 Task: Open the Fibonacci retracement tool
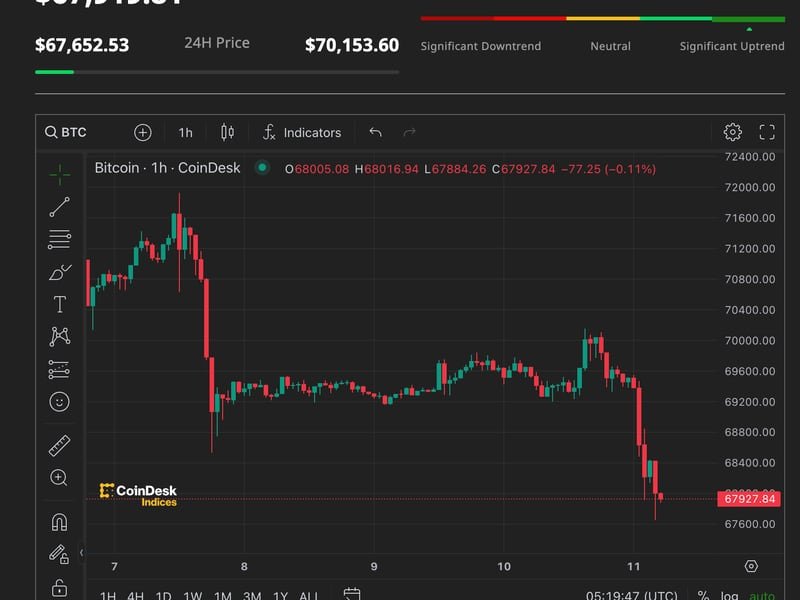click(x=59, y=240)
